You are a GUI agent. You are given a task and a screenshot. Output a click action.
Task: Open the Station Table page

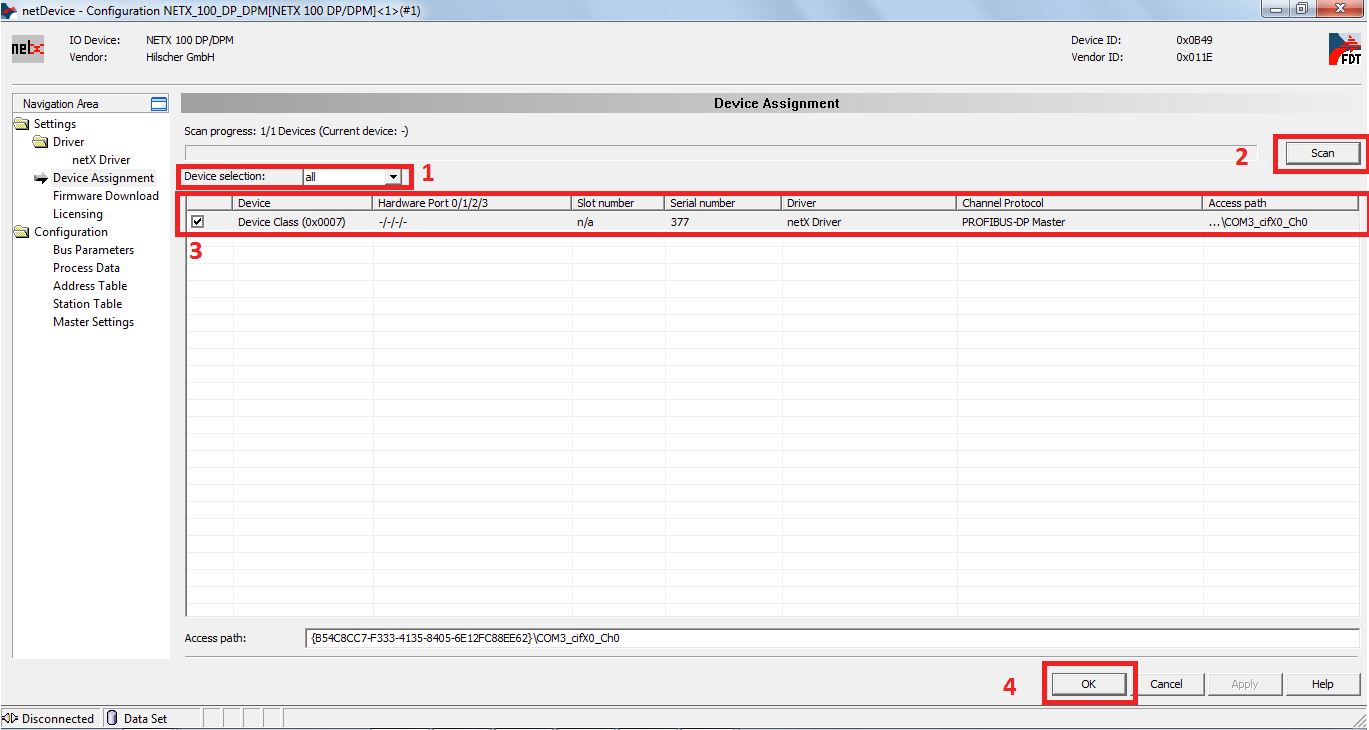[x=88, y=304]
